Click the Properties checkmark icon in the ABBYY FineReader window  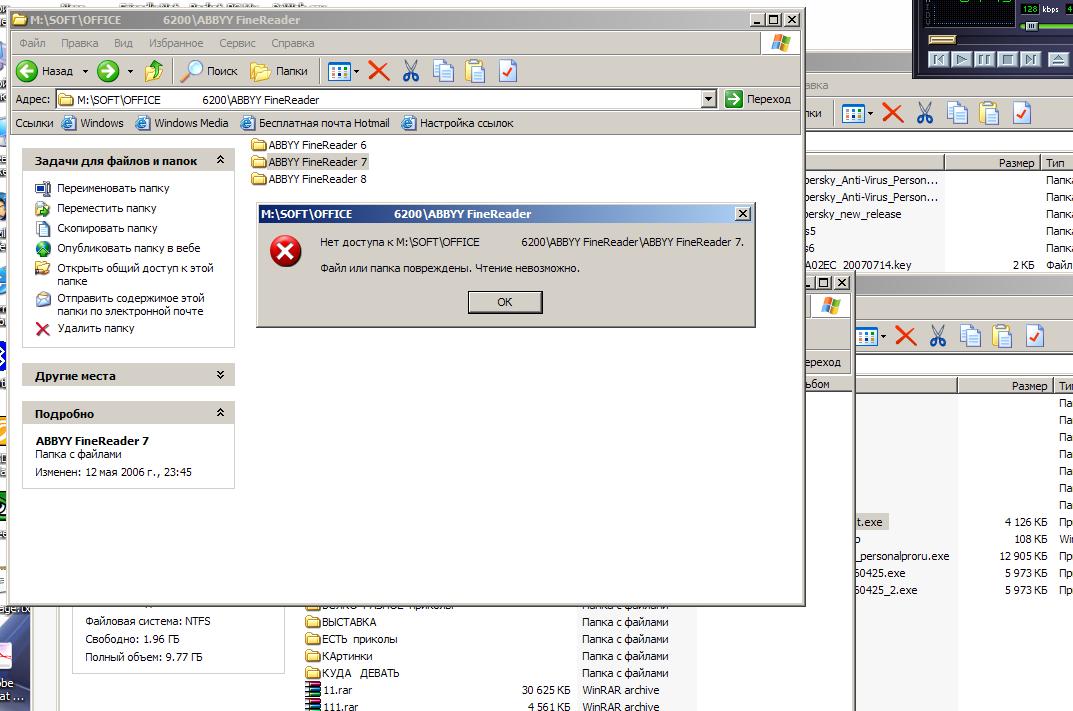[508, 71]
